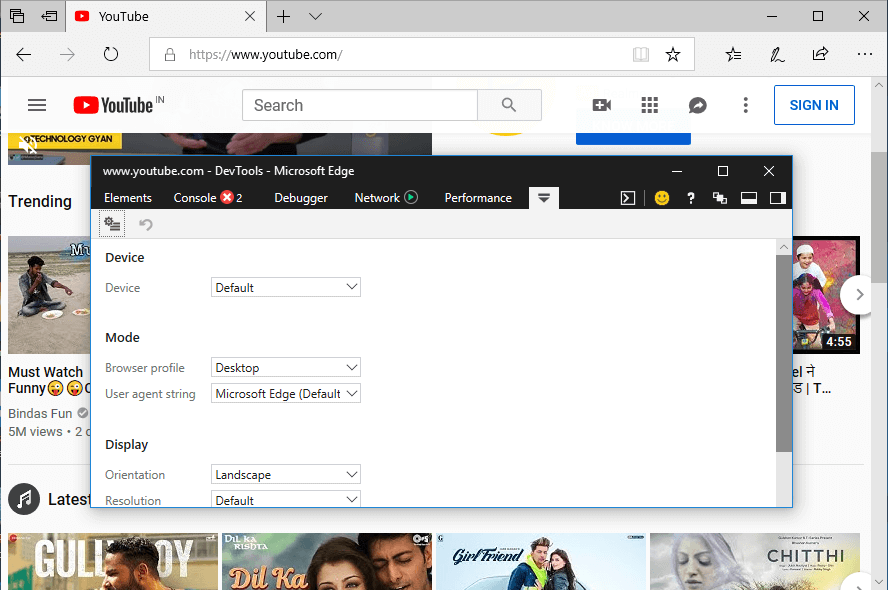Image resolution: width=888 pixels, height=590 pixels.
Task: Open Edge Settings and more ellipsis
Action: pos(864,54)
